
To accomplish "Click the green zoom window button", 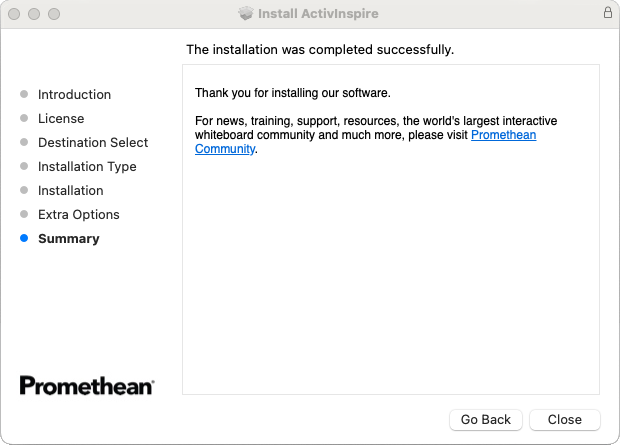I will [54, 14].
